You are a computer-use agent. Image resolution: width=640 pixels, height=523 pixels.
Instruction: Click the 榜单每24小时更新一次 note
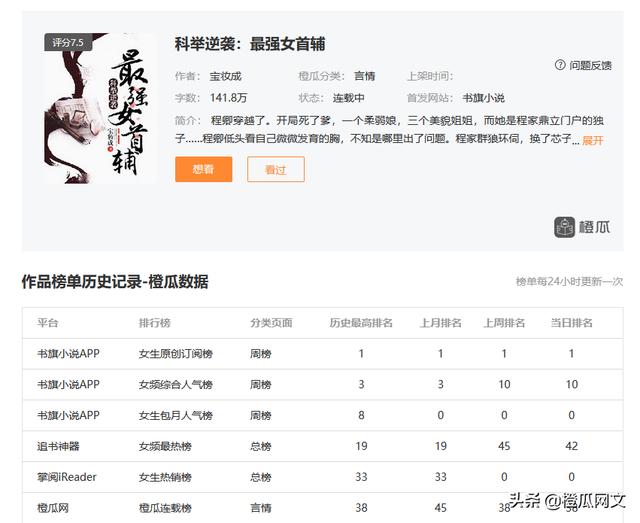[569, 282]
